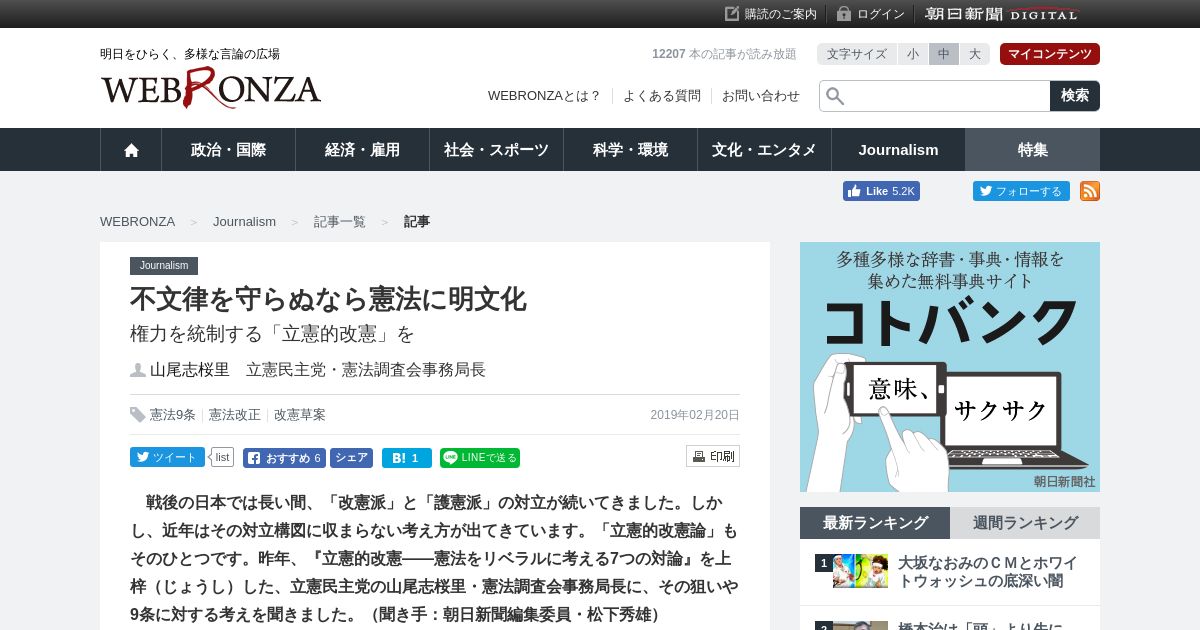Print the article with 印刷
The image size is (1200, 630).
pyautogui.click(x=713, y=456)
